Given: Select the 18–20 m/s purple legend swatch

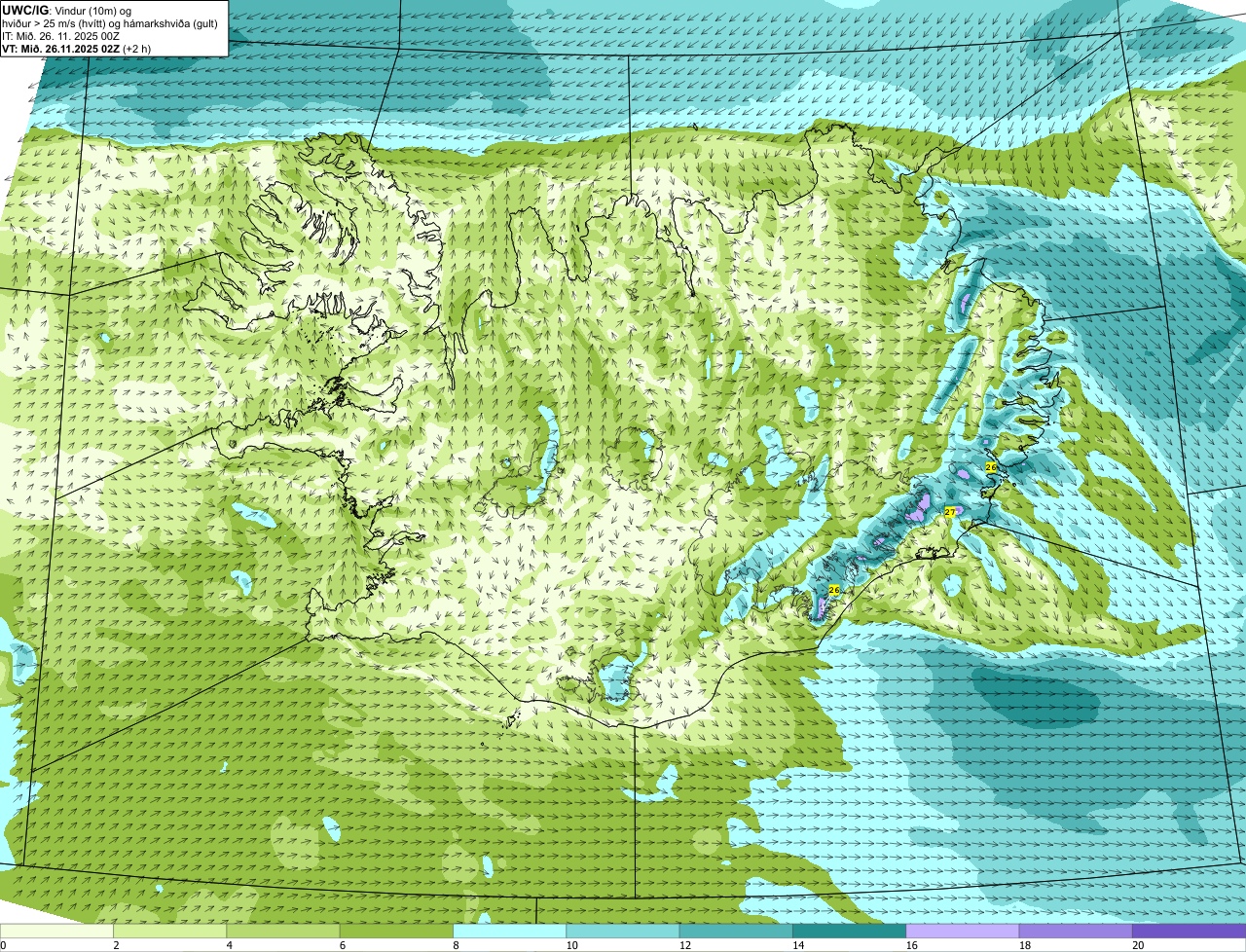Looking at the screenshot, I should point(1076,931).
